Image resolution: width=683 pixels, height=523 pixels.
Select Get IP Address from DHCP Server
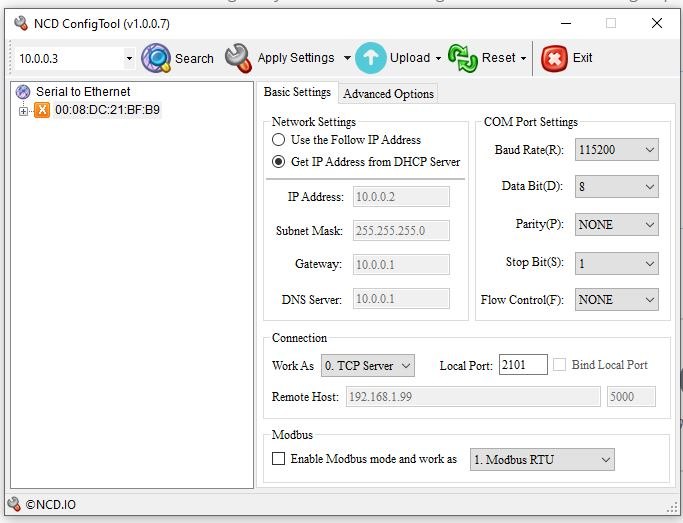point(278,162)
